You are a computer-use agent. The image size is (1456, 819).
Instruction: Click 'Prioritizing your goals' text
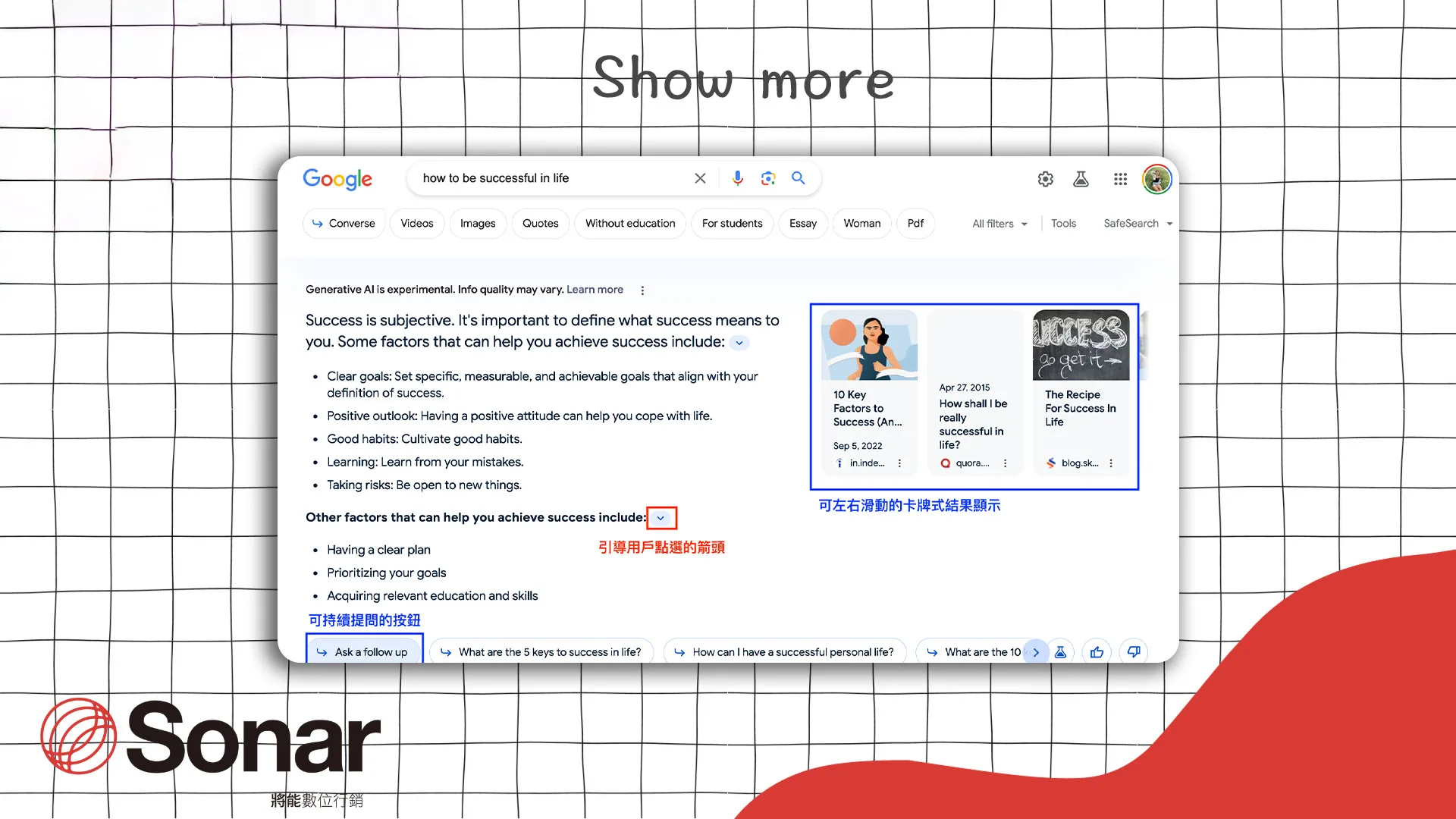(x=387, y=573)
